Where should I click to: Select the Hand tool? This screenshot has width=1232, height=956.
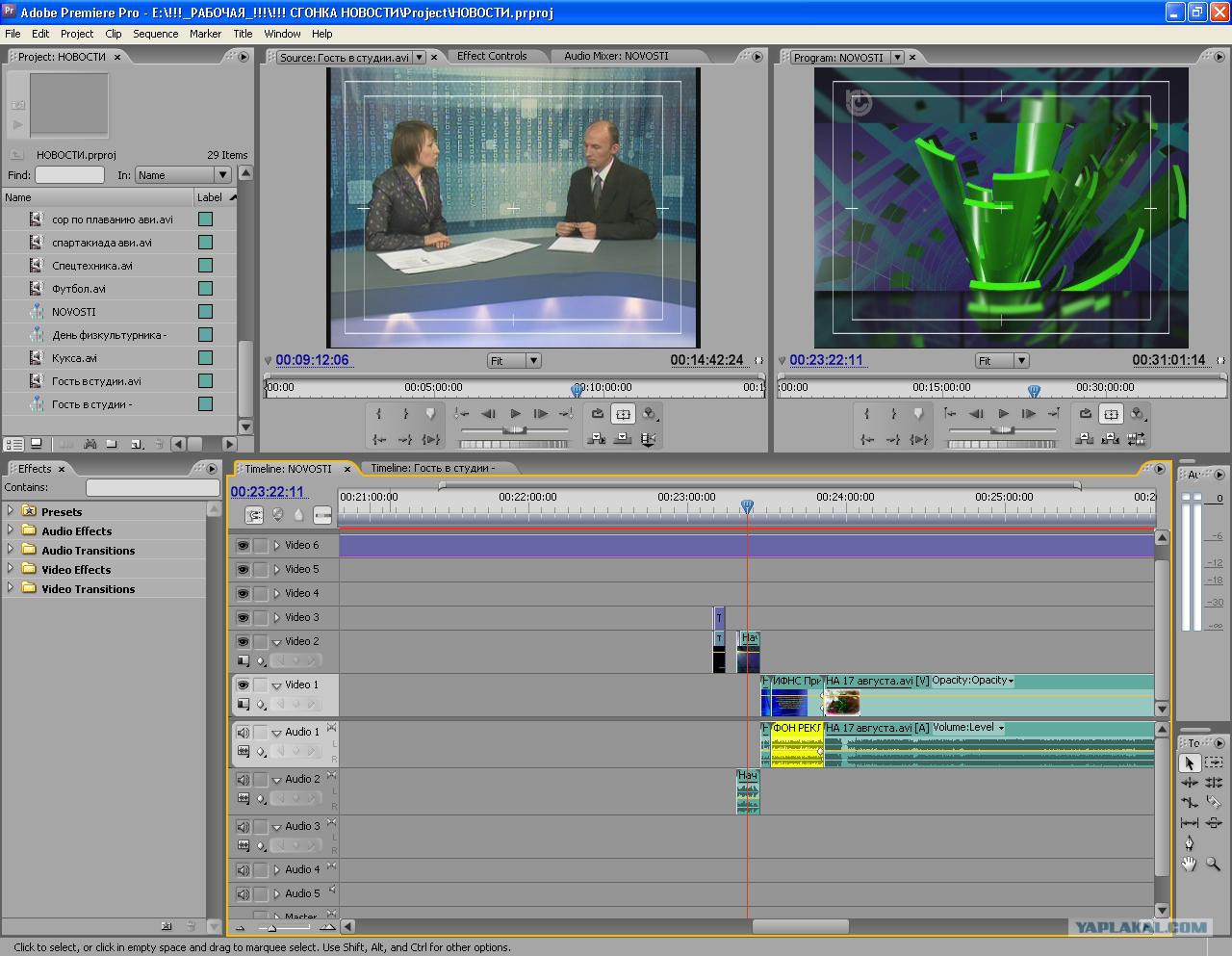[x=1190, y=864]
